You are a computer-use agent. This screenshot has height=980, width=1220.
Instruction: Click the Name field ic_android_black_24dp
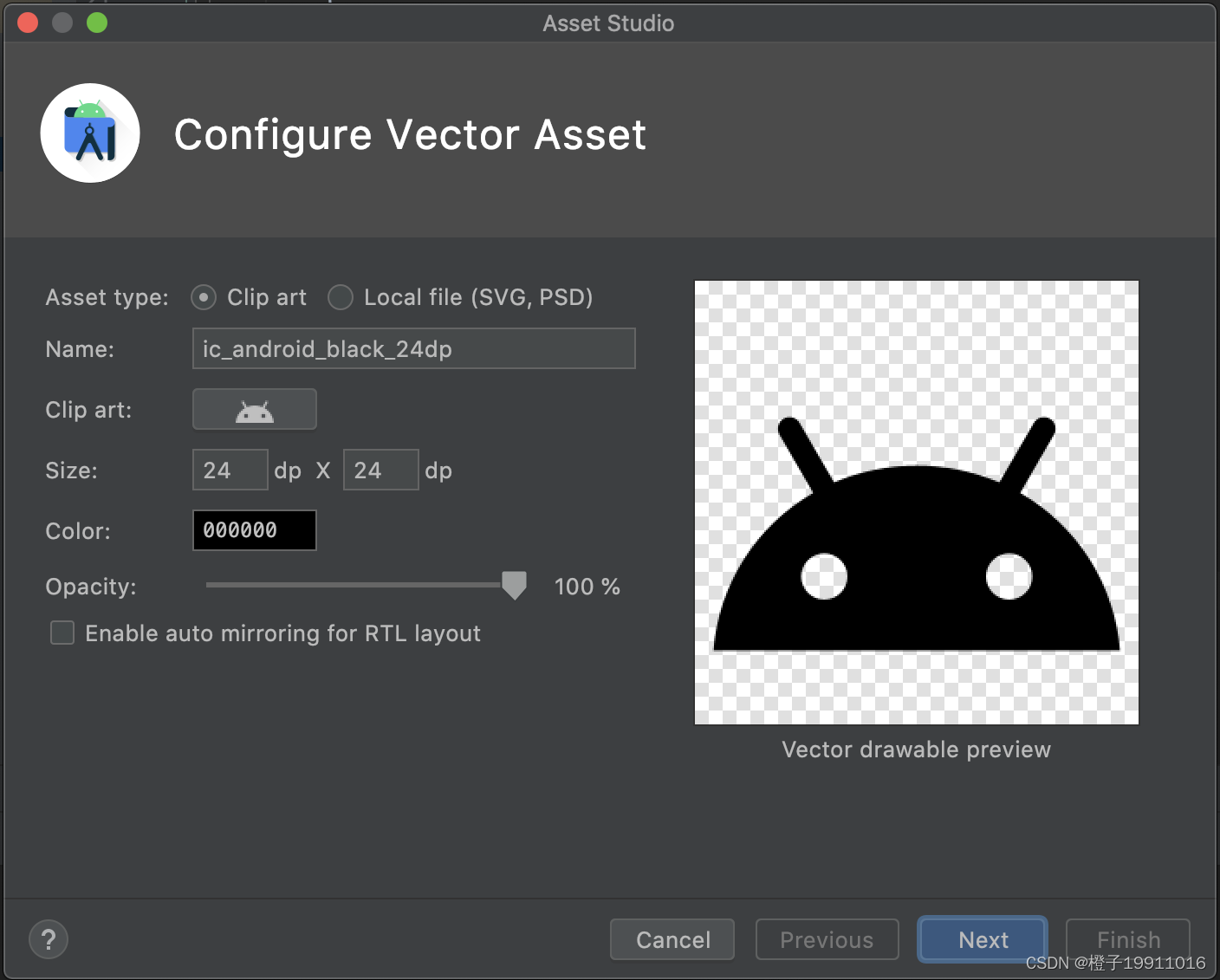click(x=414, y=348)
